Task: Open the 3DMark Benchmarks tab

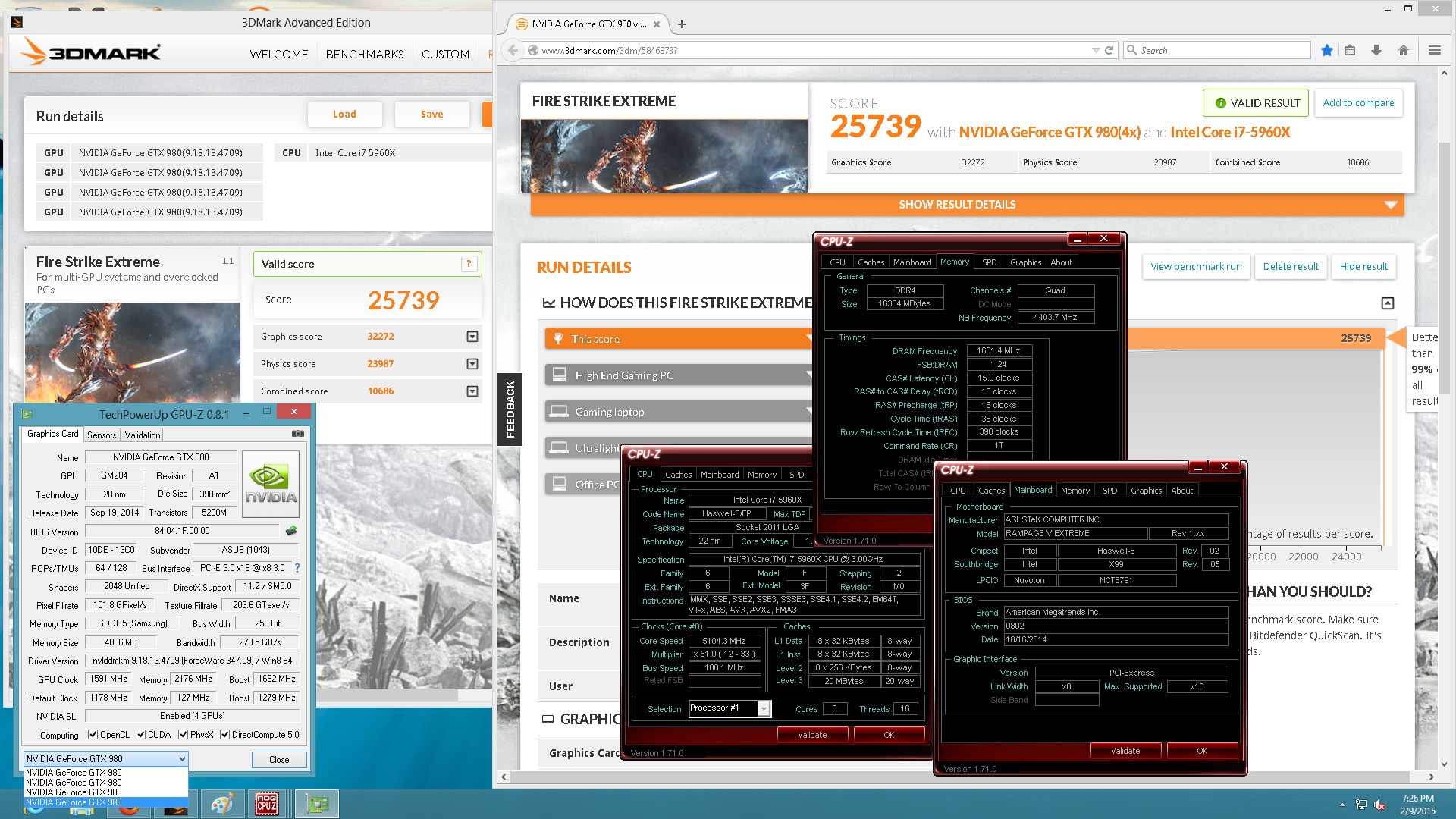Action: [x=365, y=54]
